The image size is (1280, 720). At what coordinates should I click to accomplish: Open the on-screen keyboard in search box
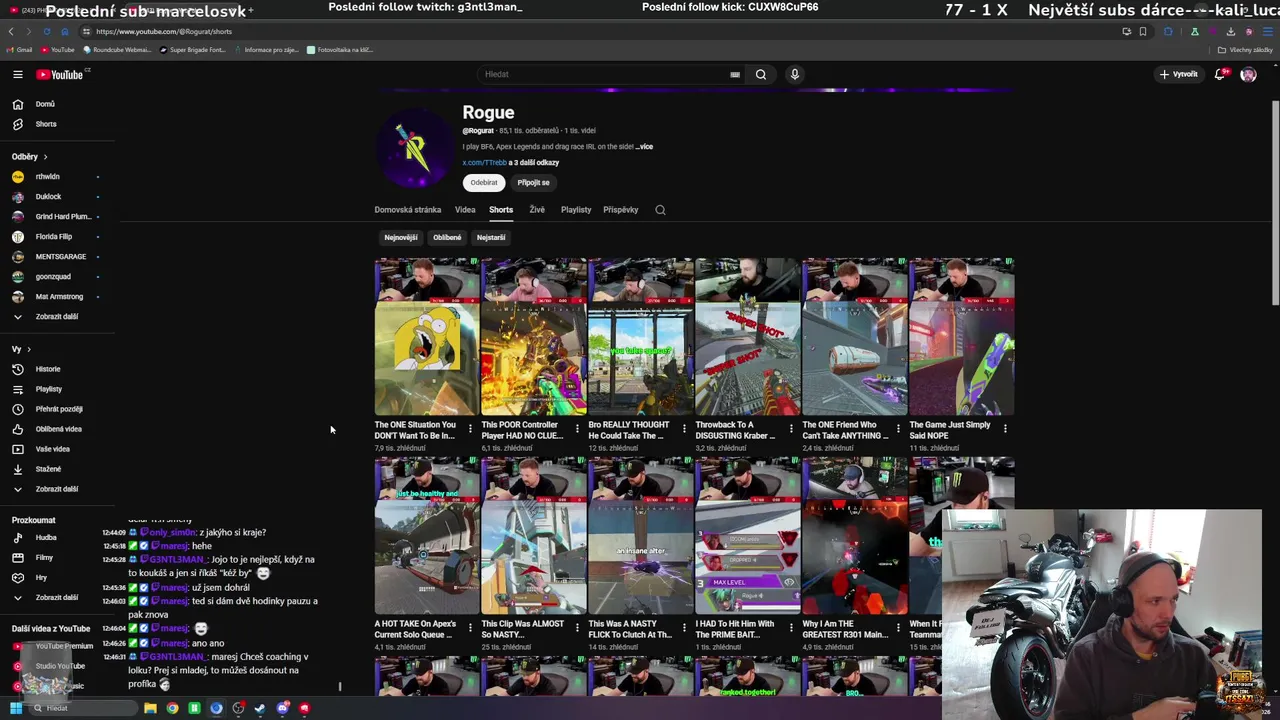[735, 74]
